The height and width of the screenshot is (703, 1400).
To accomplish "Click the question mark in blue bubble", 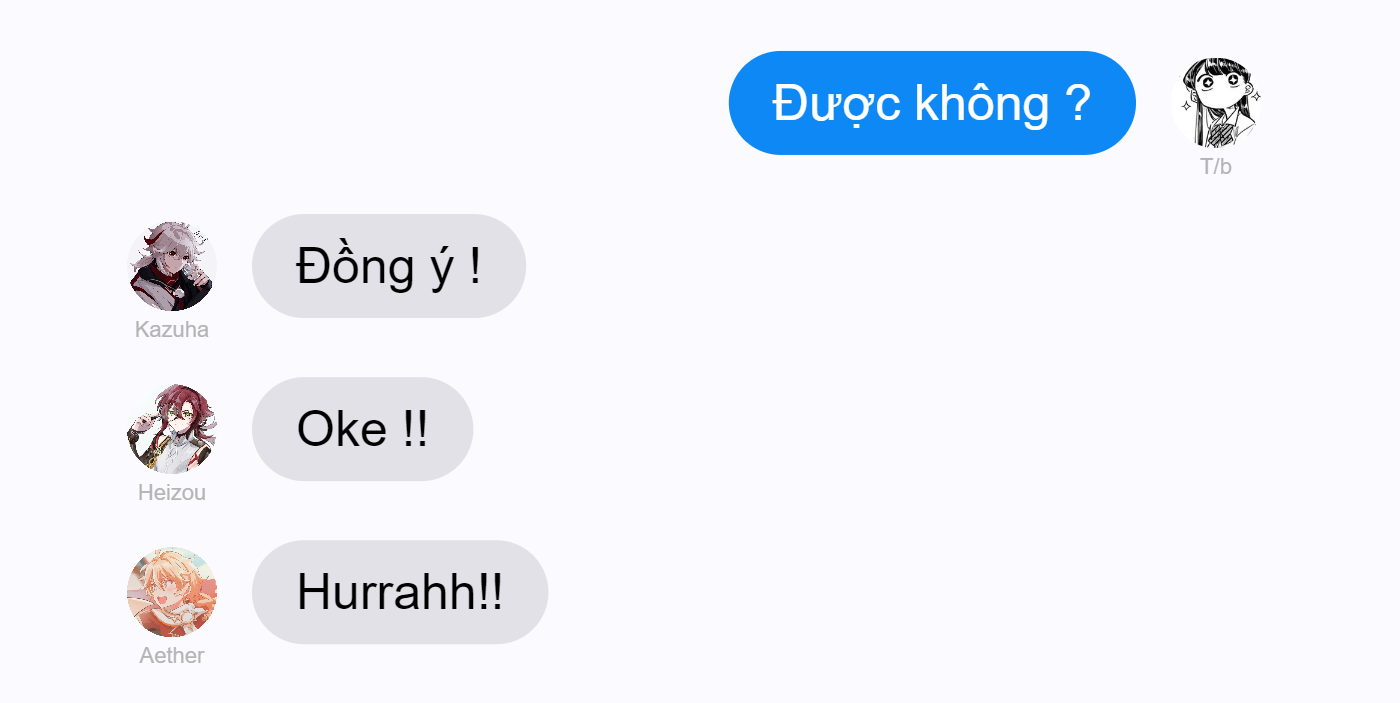I will point(1077,104).
